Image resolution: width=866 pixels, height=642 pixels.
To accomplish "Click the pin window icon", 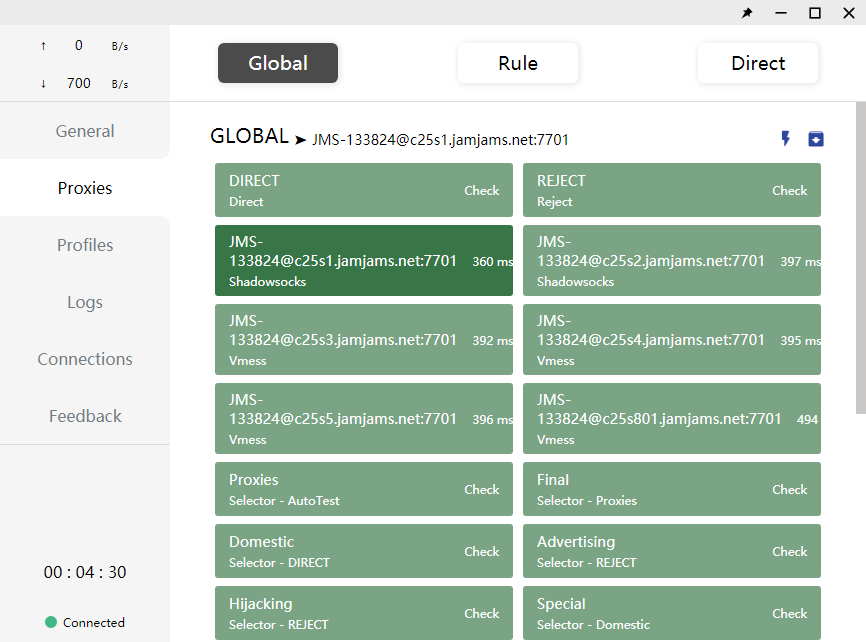I will tap(747, 13).
